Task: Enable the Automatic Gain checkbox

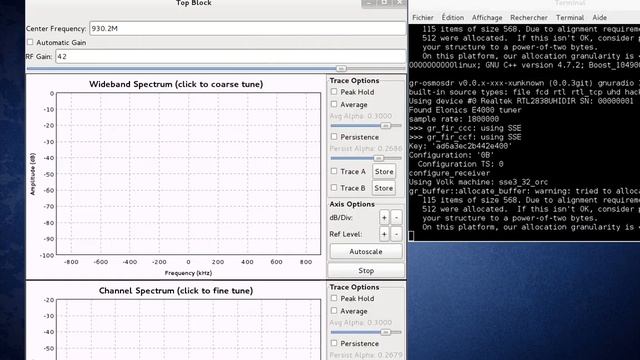Action: (x=30, y=42)
